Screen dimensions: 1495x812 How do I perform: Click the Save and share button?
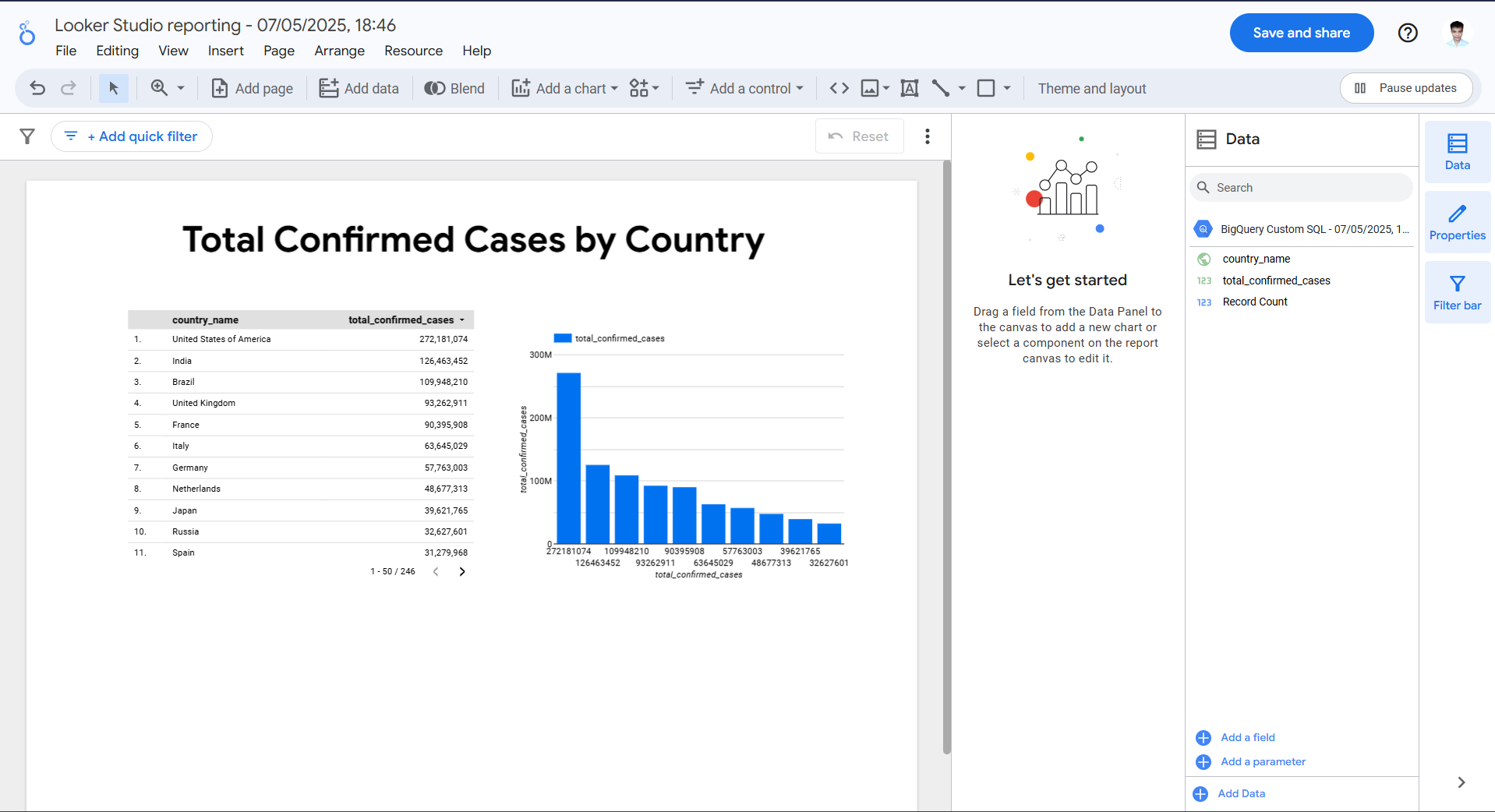point(1300,33)
